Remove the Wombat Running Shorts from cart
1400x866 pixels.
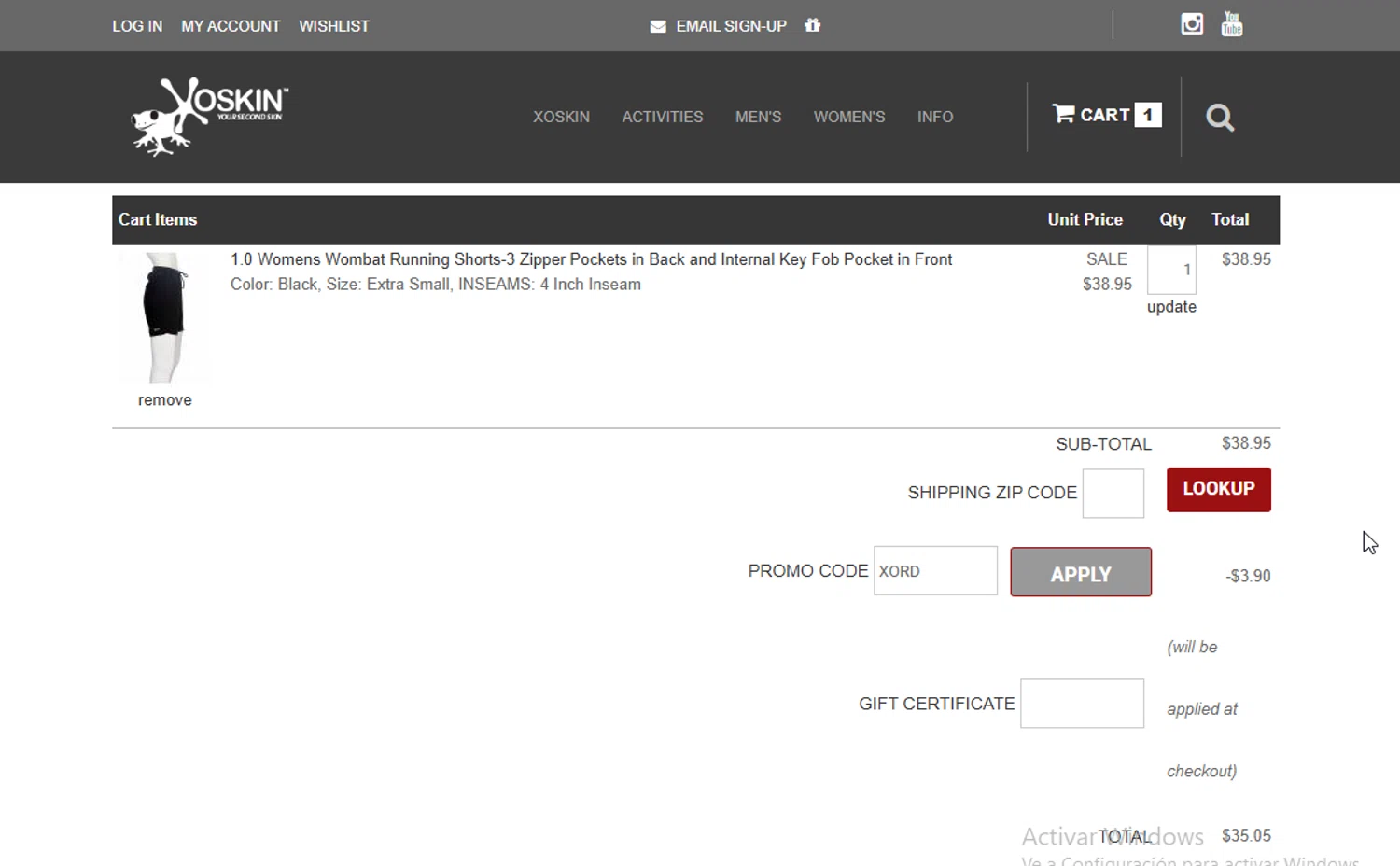click(x=165, y=400)
